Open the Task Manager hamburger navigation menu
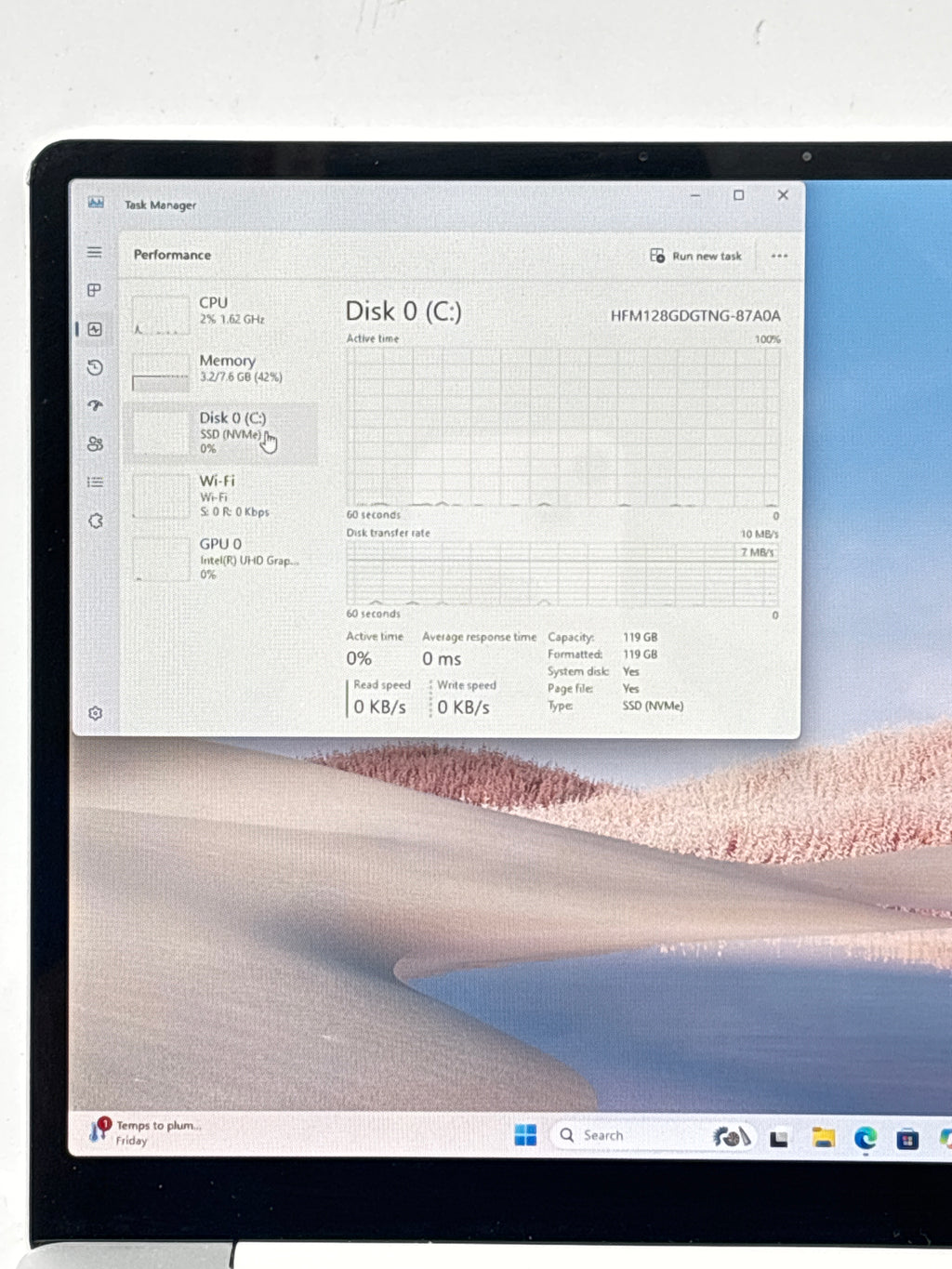The image size is (952, 1269). coord(95,252)
